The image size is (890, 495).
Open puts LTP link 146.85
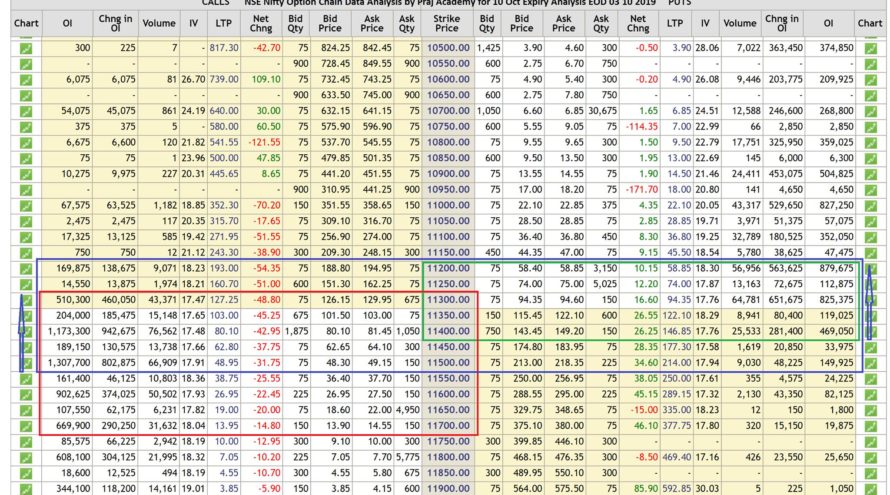tap(677, 331)
